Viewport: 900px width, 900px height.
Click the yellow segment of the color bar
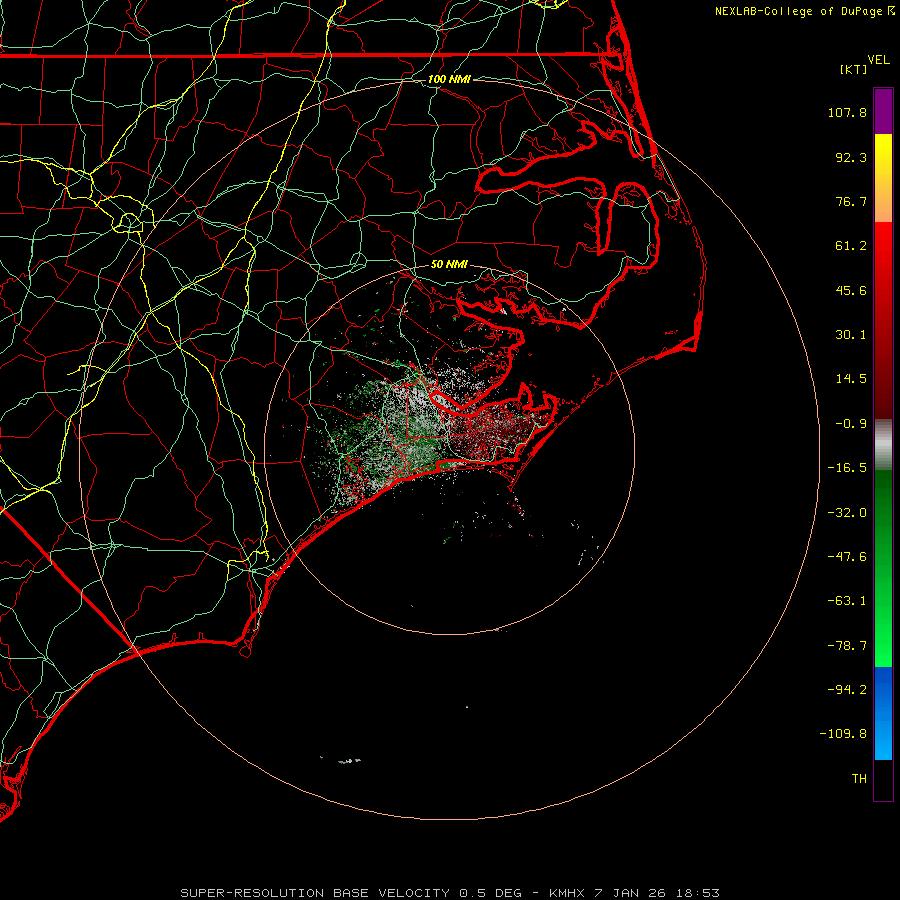[x=883, y=156]
